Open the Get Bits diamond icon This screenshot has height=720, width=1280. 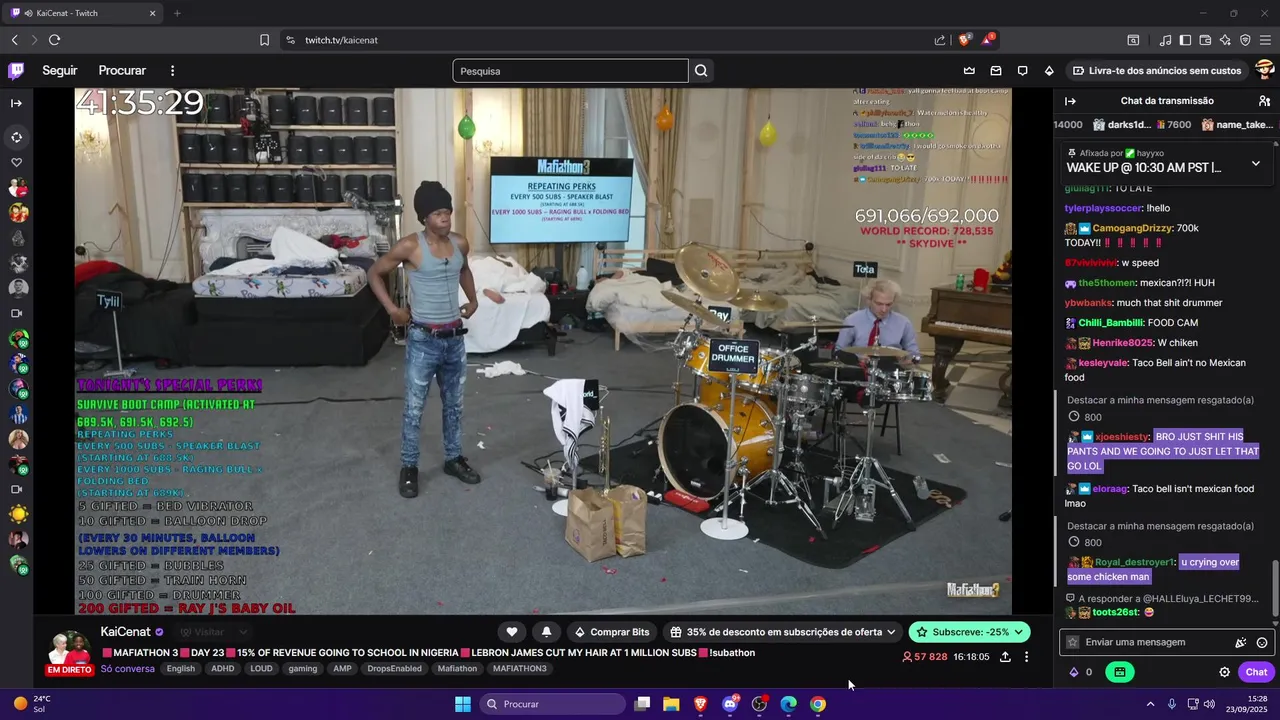(1049, 71)
